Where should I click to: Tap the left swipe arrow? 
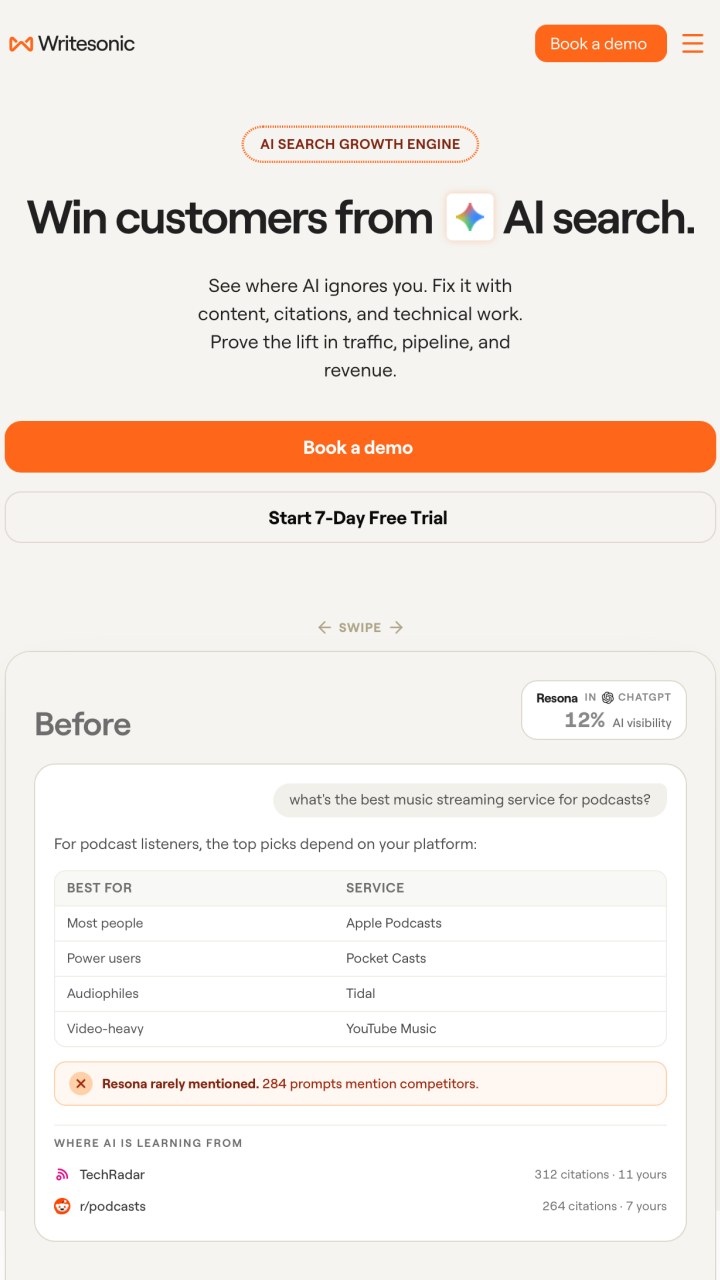click(324, 627)
